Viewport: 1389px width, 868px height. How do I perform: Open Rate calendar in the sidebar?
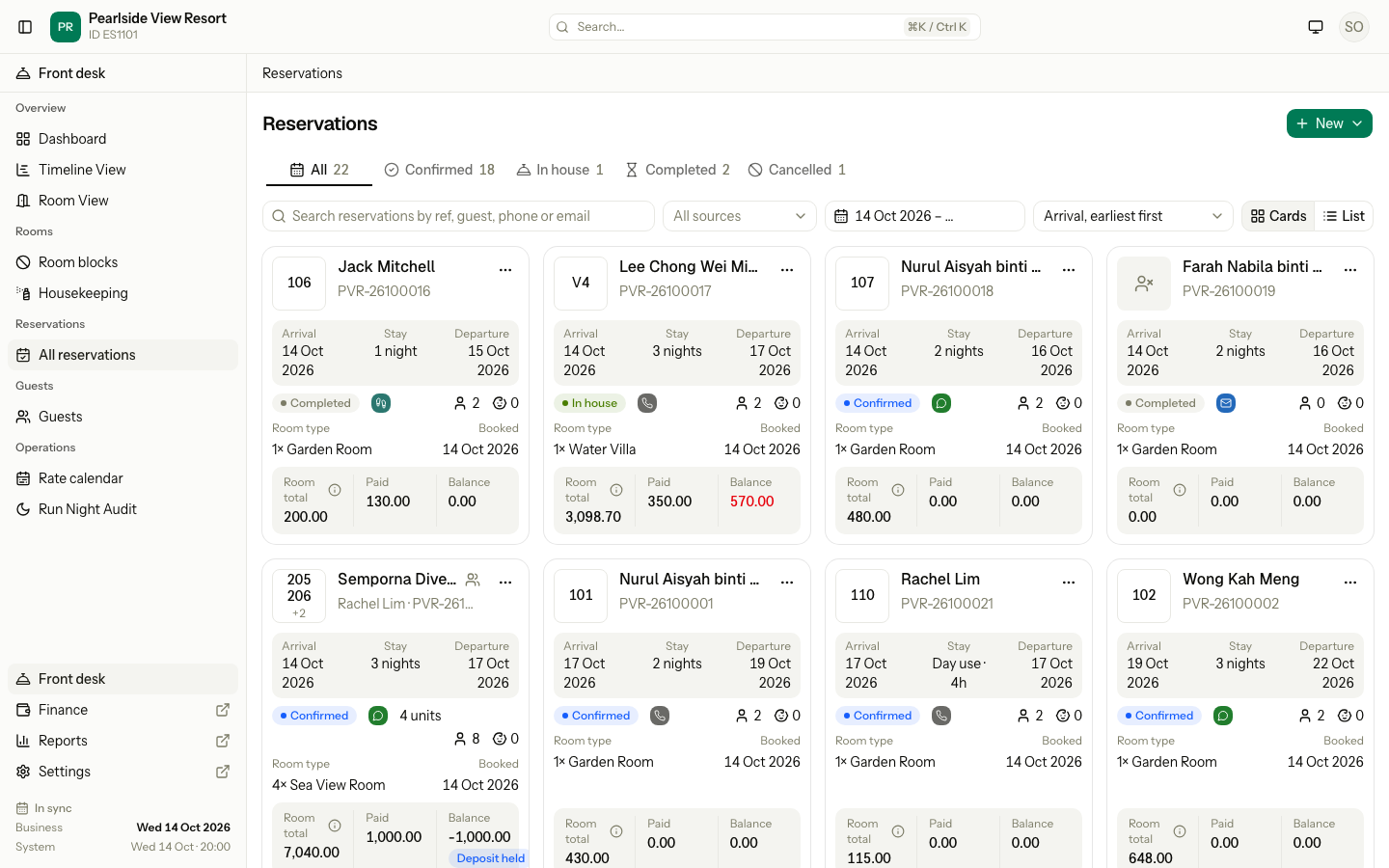click(123, 478)
